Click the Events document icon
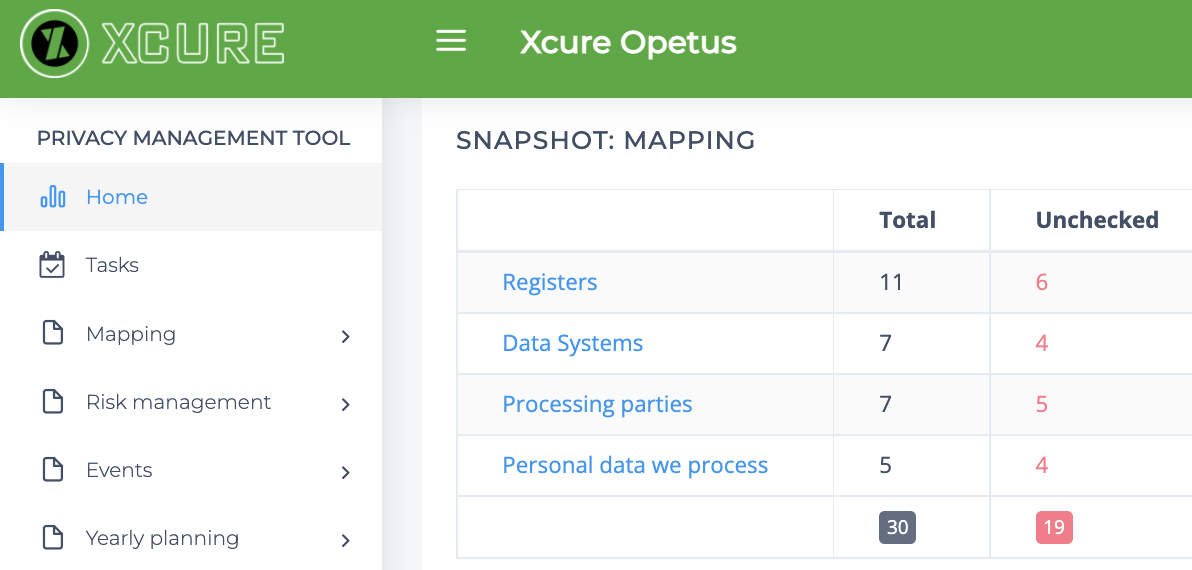The image size is (1192, 570). click(x=52, y=470)
